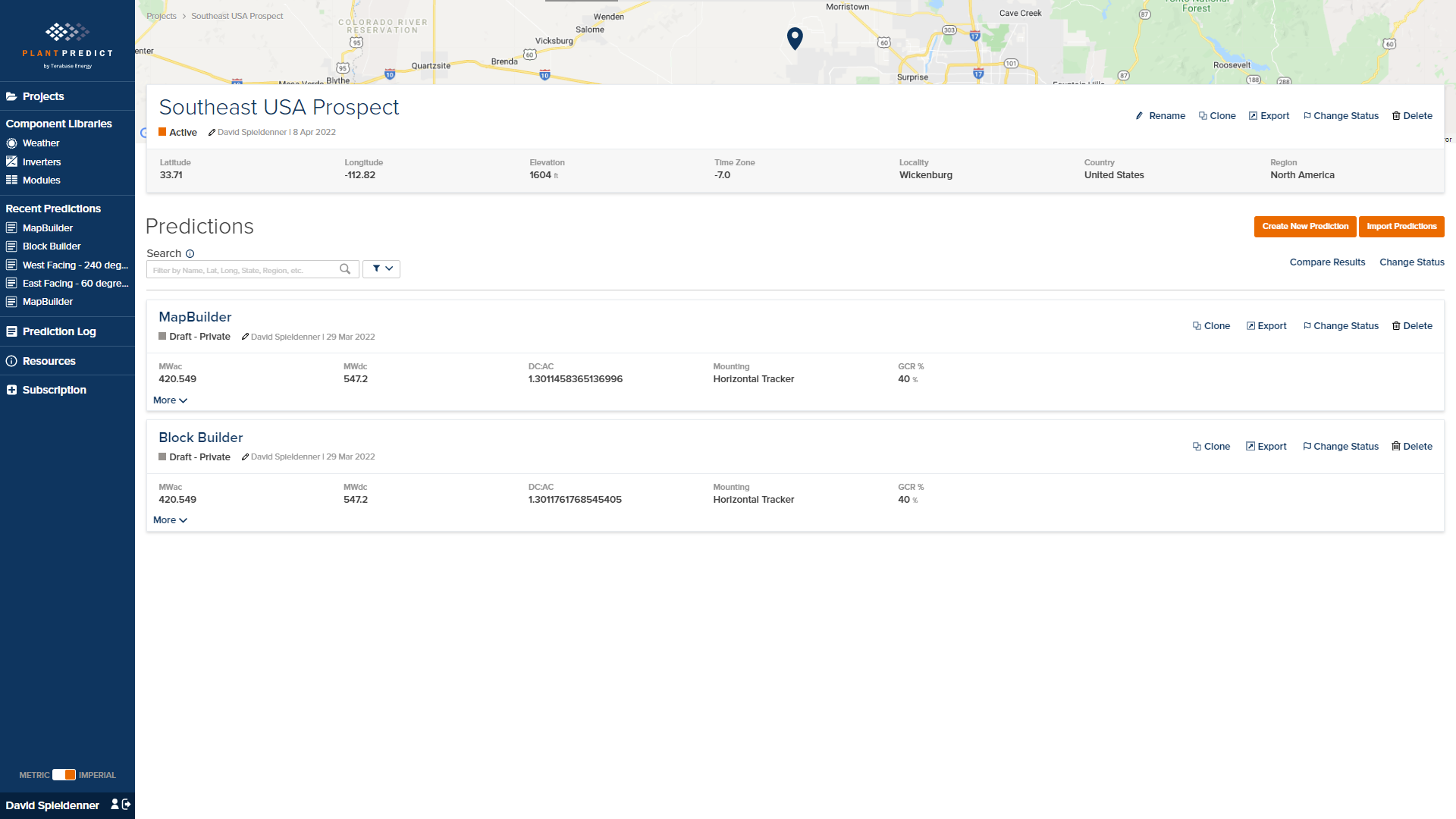Open Block Builder in Recent Predictions
1456x819 pixels.
(52, 246)
